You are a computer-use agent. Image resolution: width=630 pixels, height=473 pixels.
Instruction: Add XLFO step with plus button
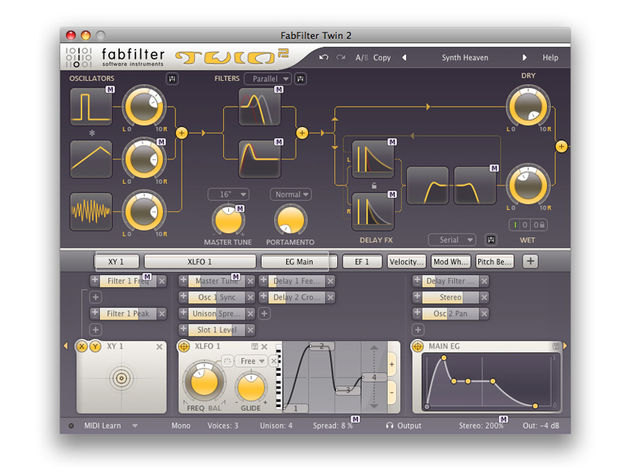click(x=392, y=365)
